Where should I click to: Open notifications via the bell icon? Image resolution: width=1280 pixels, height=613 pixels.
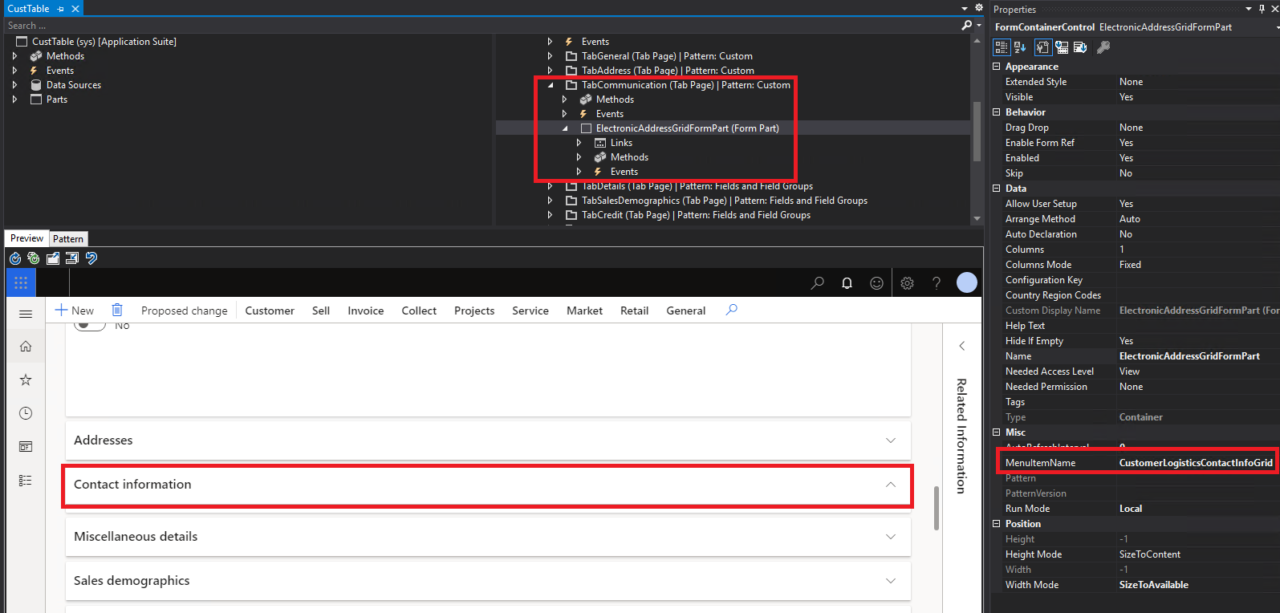coord(846,283)
